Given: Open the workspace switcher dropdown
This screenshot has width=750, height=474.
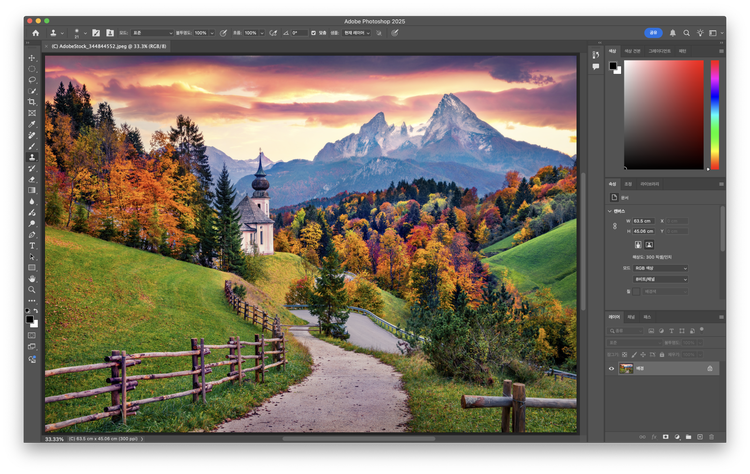Looking at the screenshot, I should [716, 33].
